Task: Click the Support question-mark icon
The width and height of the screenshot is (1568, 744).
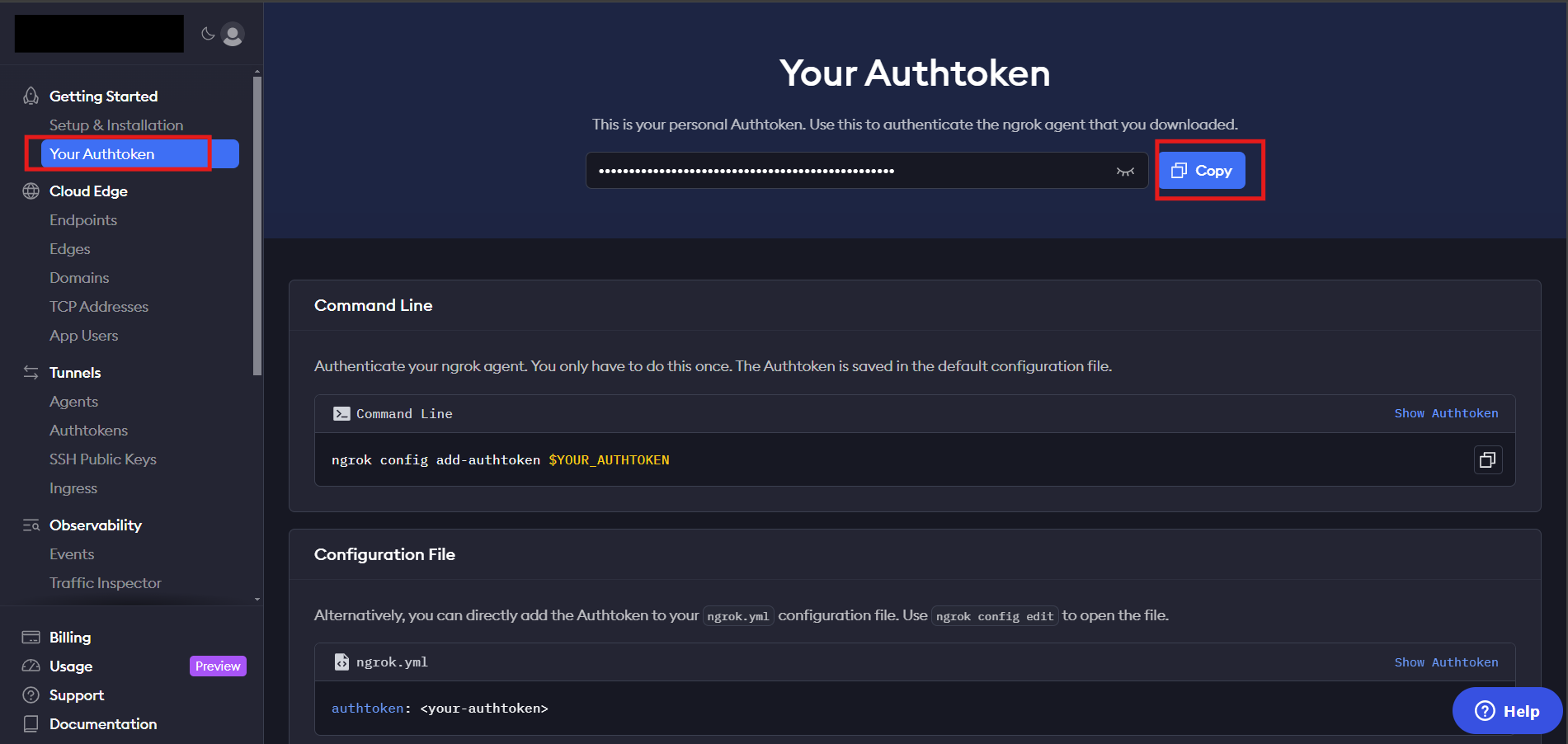Action: click(x=31, y=695)
